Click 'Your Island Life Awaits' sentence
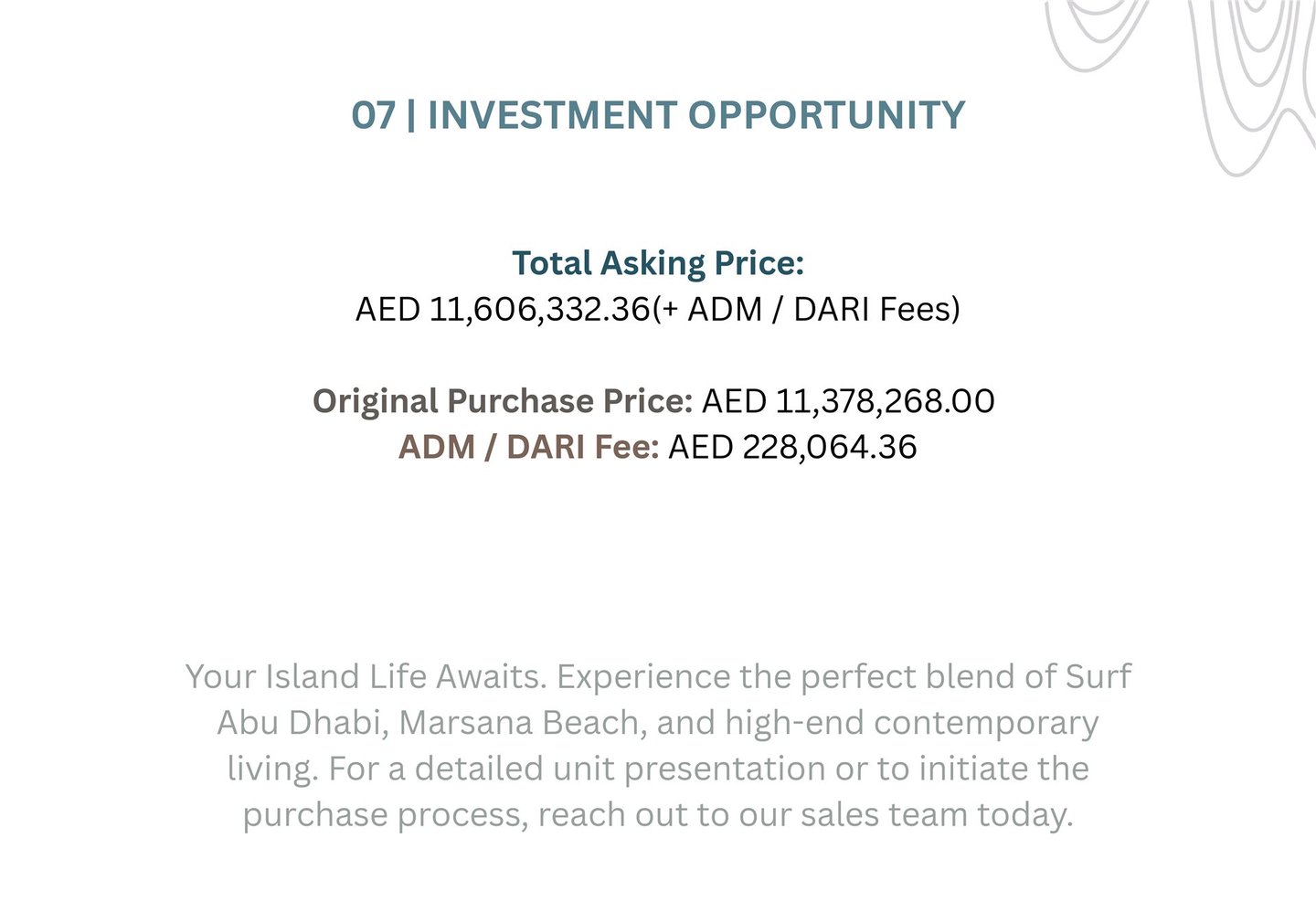 [366, 677]
